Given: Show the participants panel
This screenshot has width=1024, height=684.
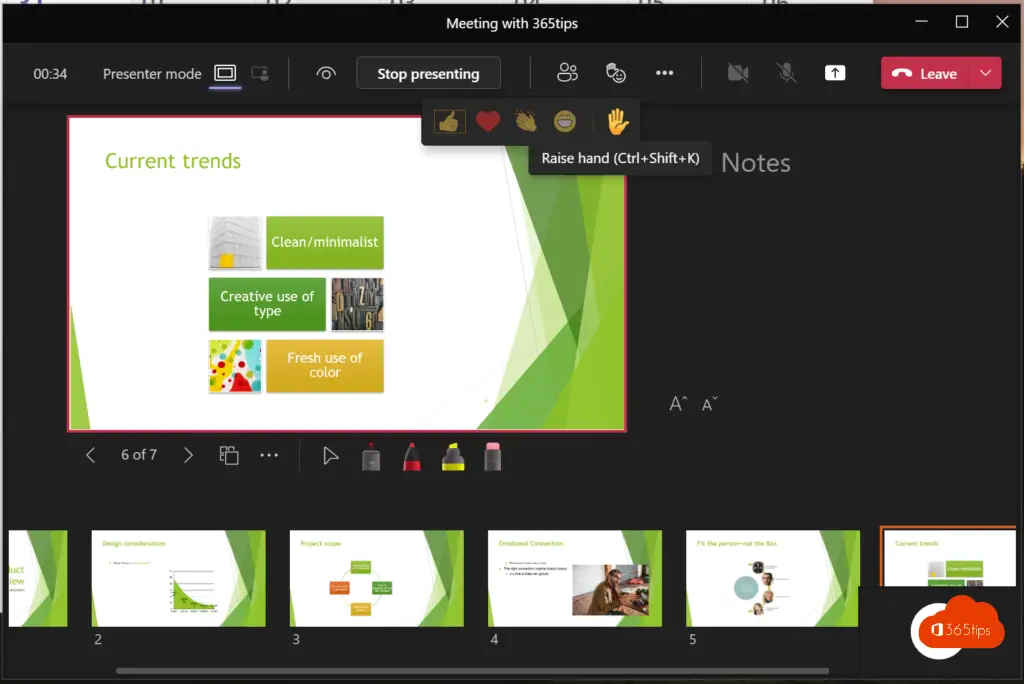Looking at the screenshot, I should point(568,73).
